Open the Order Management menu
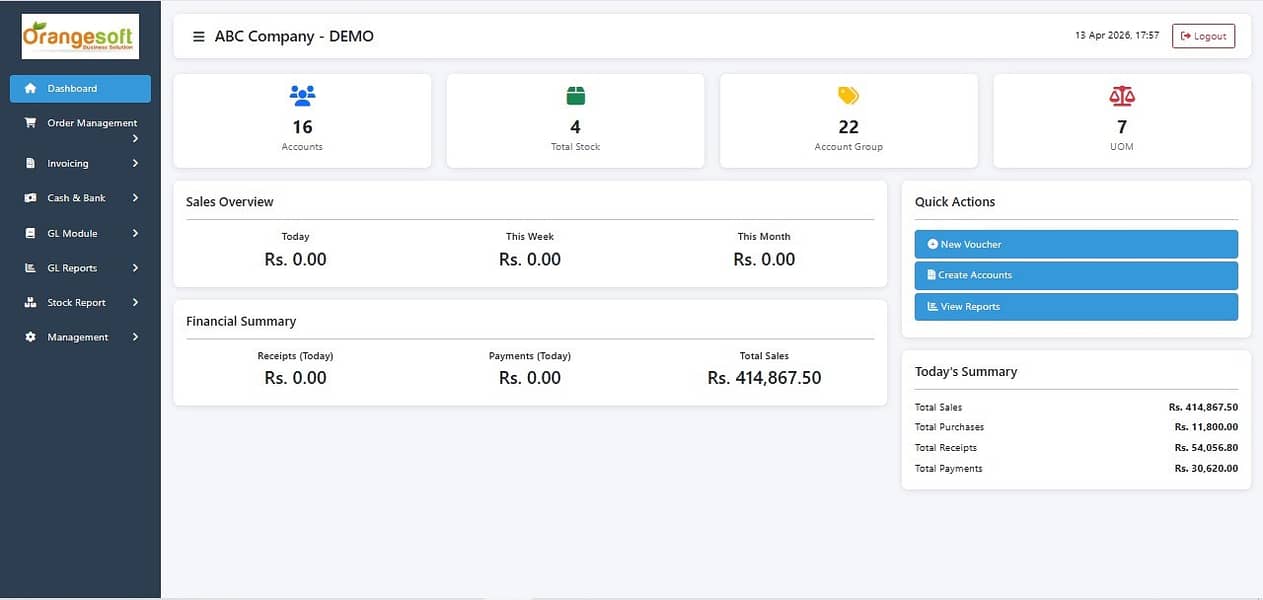The width and height of the screenshot is (1263, 600). coord(80,129)
